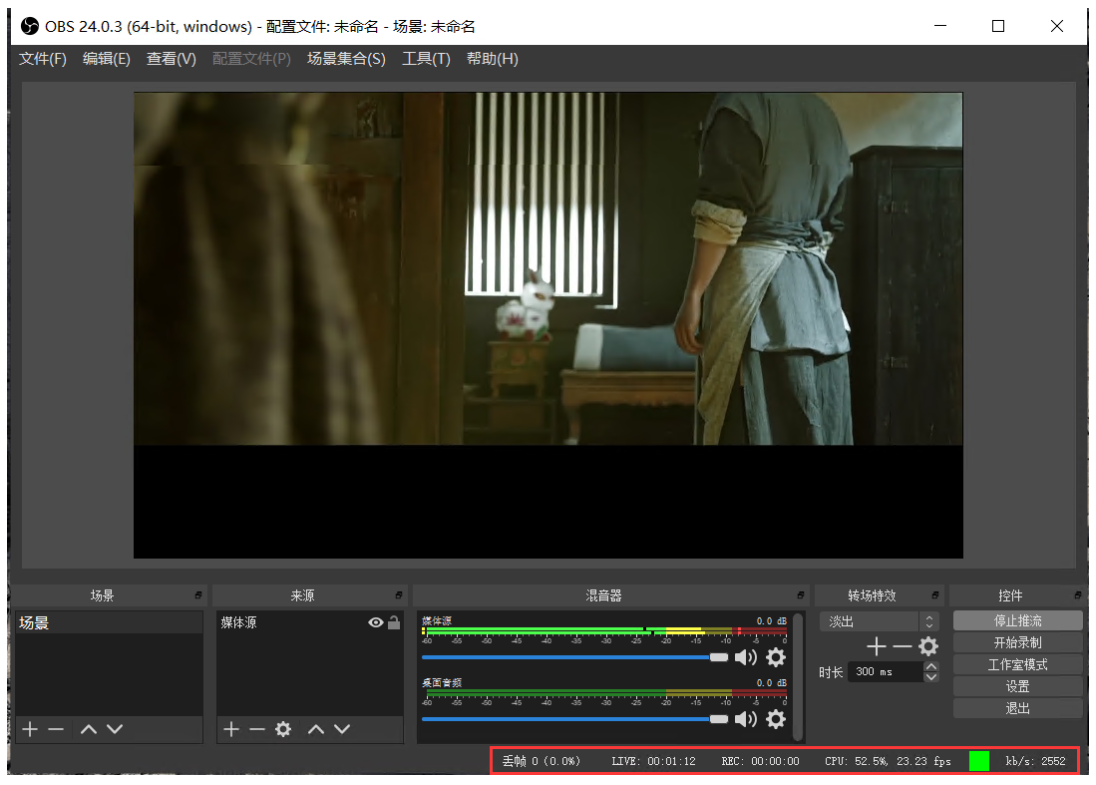Viewport: 1096px width, 785px height.
Task: Open the 淡出 transition dropdown
Action: 879,621
